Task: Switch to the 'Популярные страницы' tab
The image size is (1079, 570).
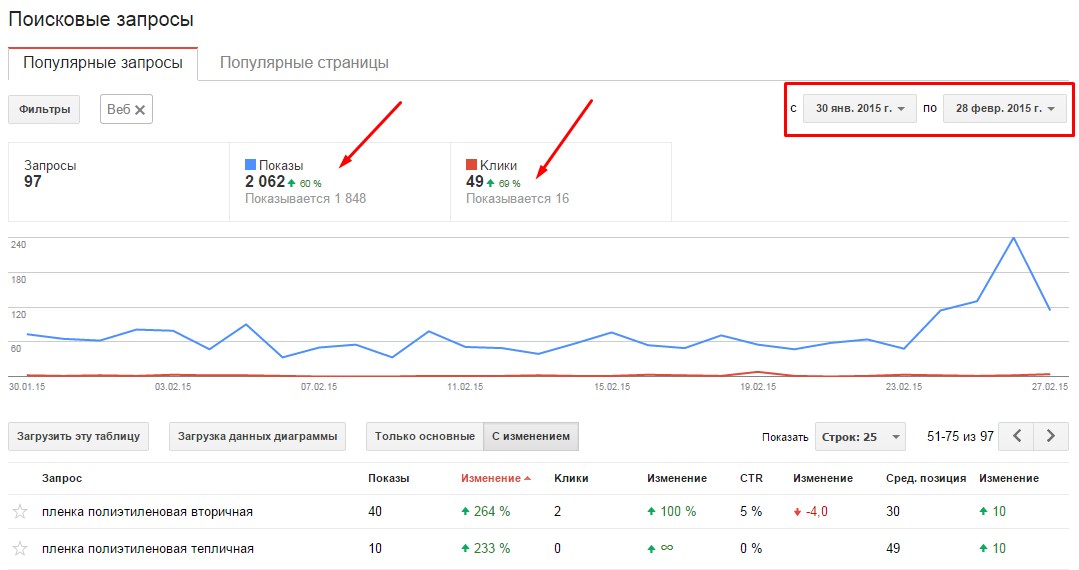Action: click(x=304, y=63)
